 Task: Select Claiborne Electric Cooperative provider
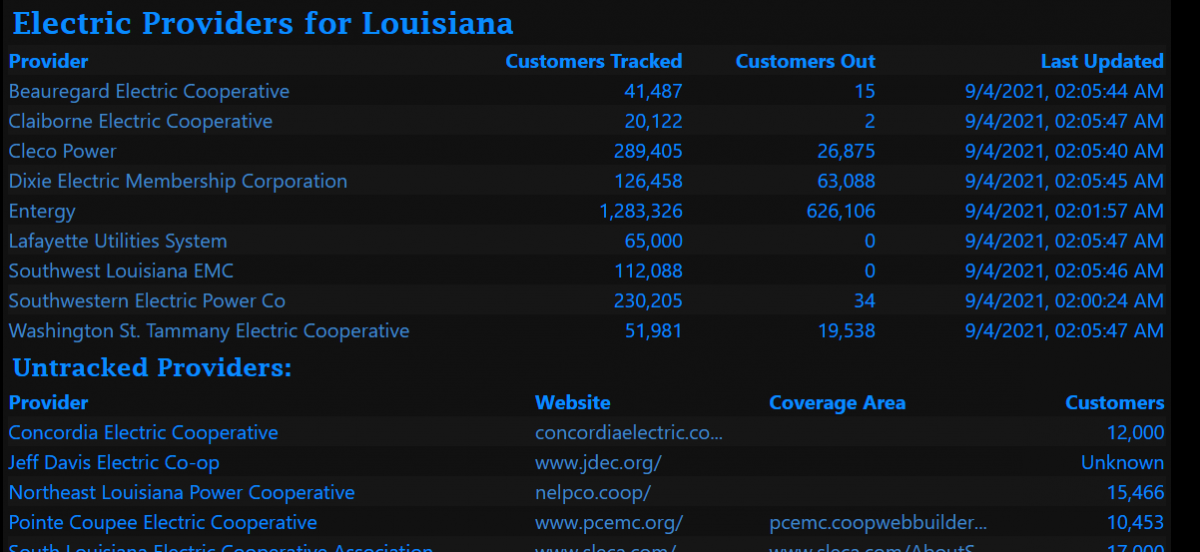[x=140, y=121]
